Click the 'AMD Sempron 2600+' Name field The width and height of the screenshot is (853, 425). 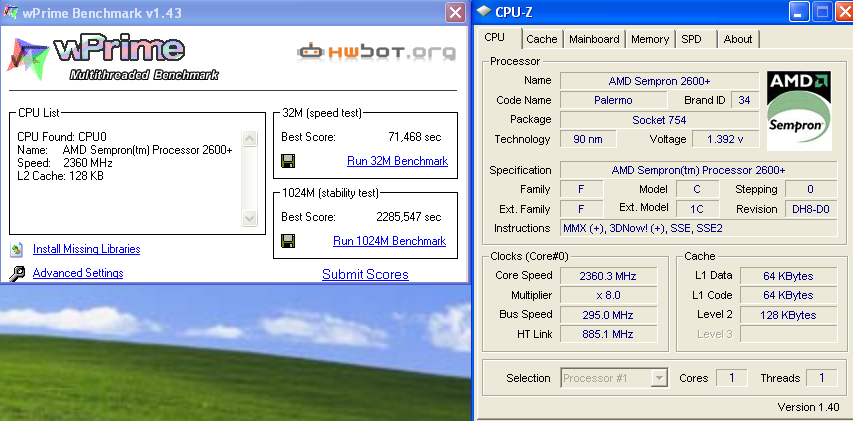pos(659,81)
